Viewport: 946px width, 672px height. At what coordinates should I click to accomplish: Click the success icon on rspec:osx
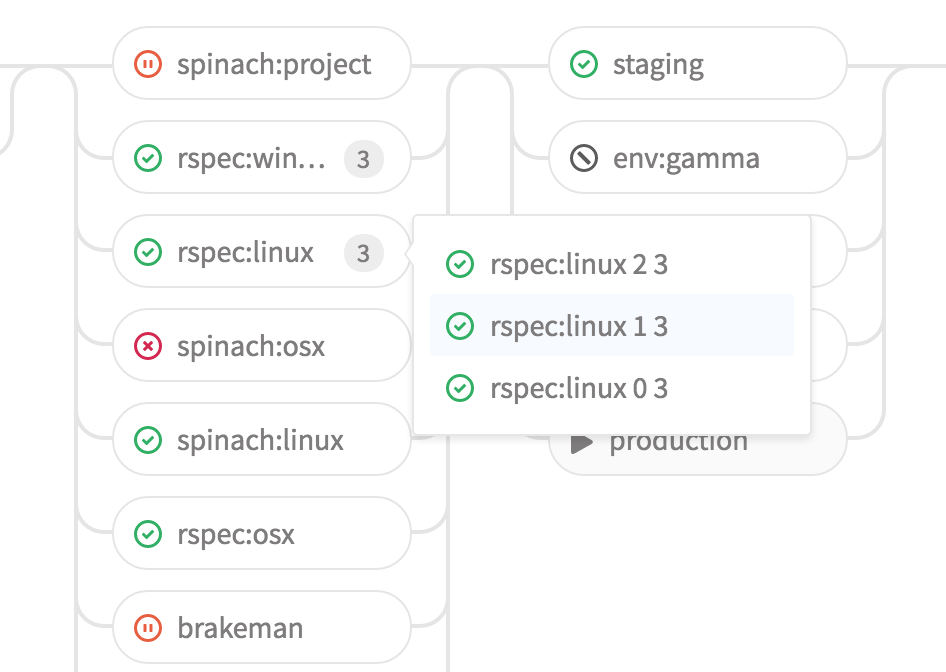click(x=147, y=533)
